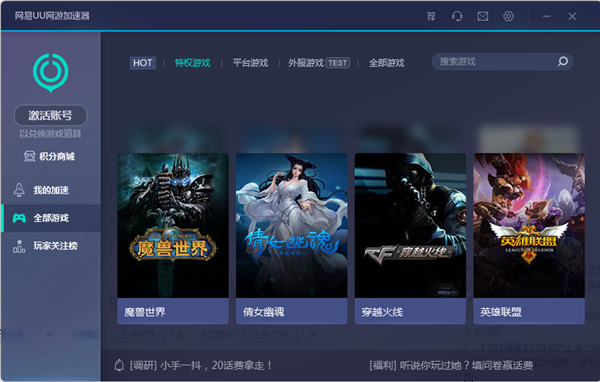The height and width of the screenshot is (382, 600).
Task: Switch to 外服游戏 tab
Action: (306, 63)
